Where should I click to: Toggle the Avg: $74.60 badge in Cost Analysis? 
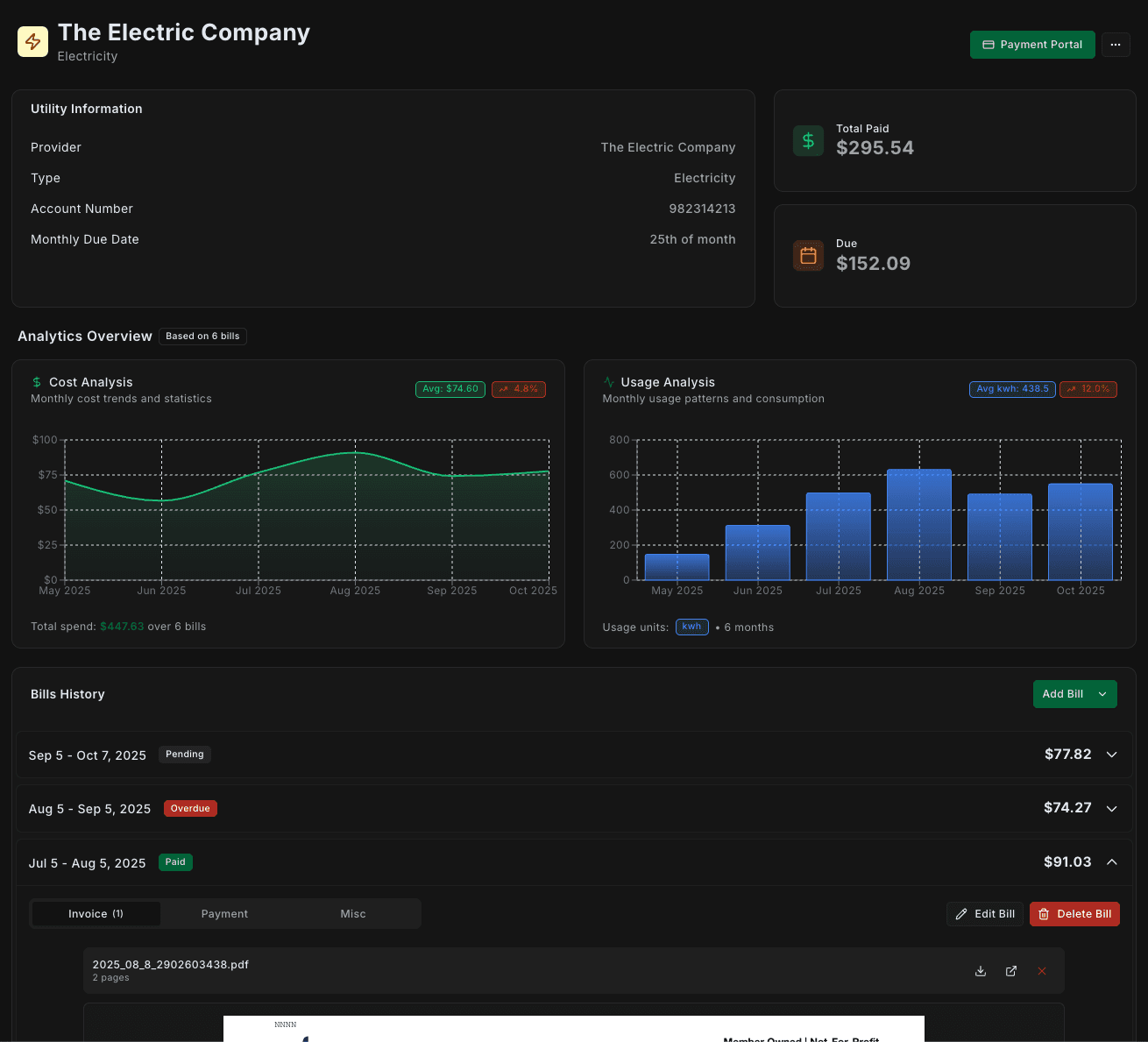450,389
